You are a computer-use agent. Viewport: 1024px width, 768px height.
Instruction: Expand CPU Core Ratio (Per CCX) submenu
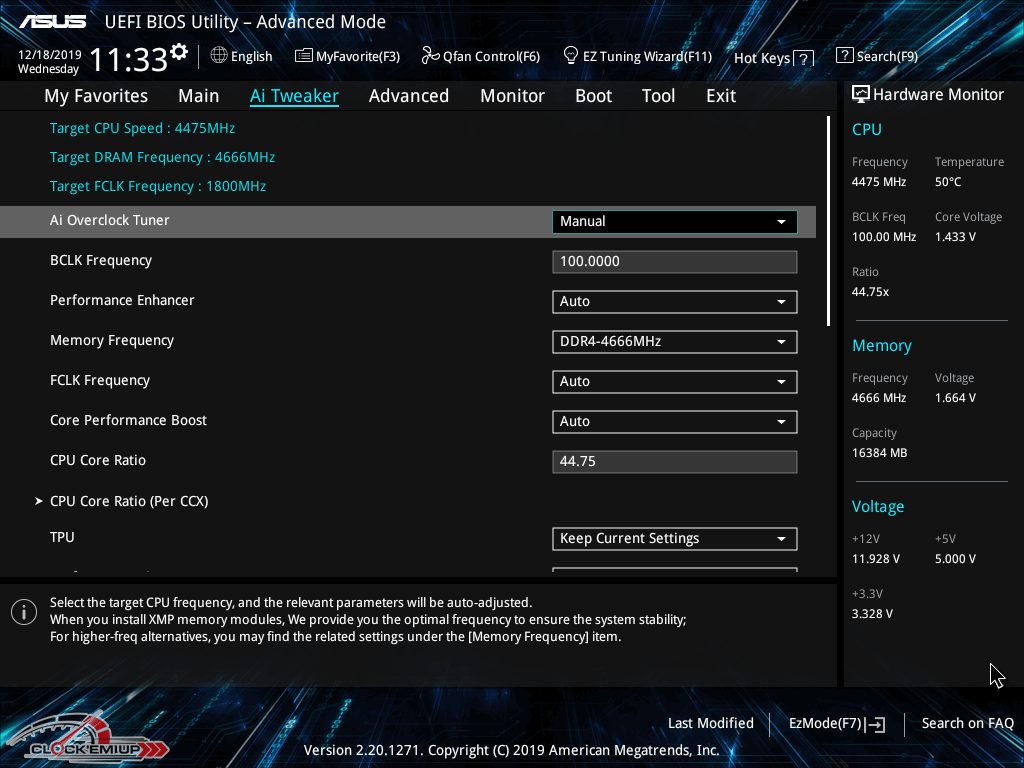coord(129,501)
